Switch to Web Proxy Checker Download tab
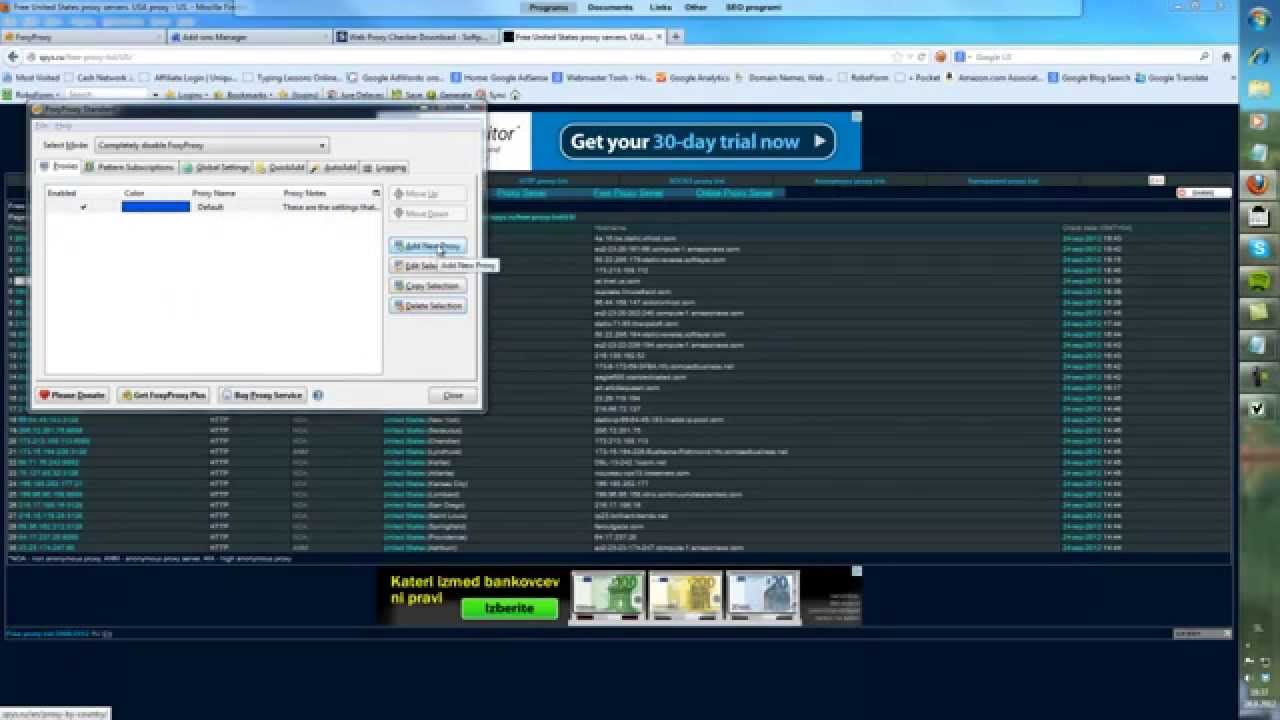The width and height of the screenshot is (1280, 720). pyautogui.click(x=415, y=37)
